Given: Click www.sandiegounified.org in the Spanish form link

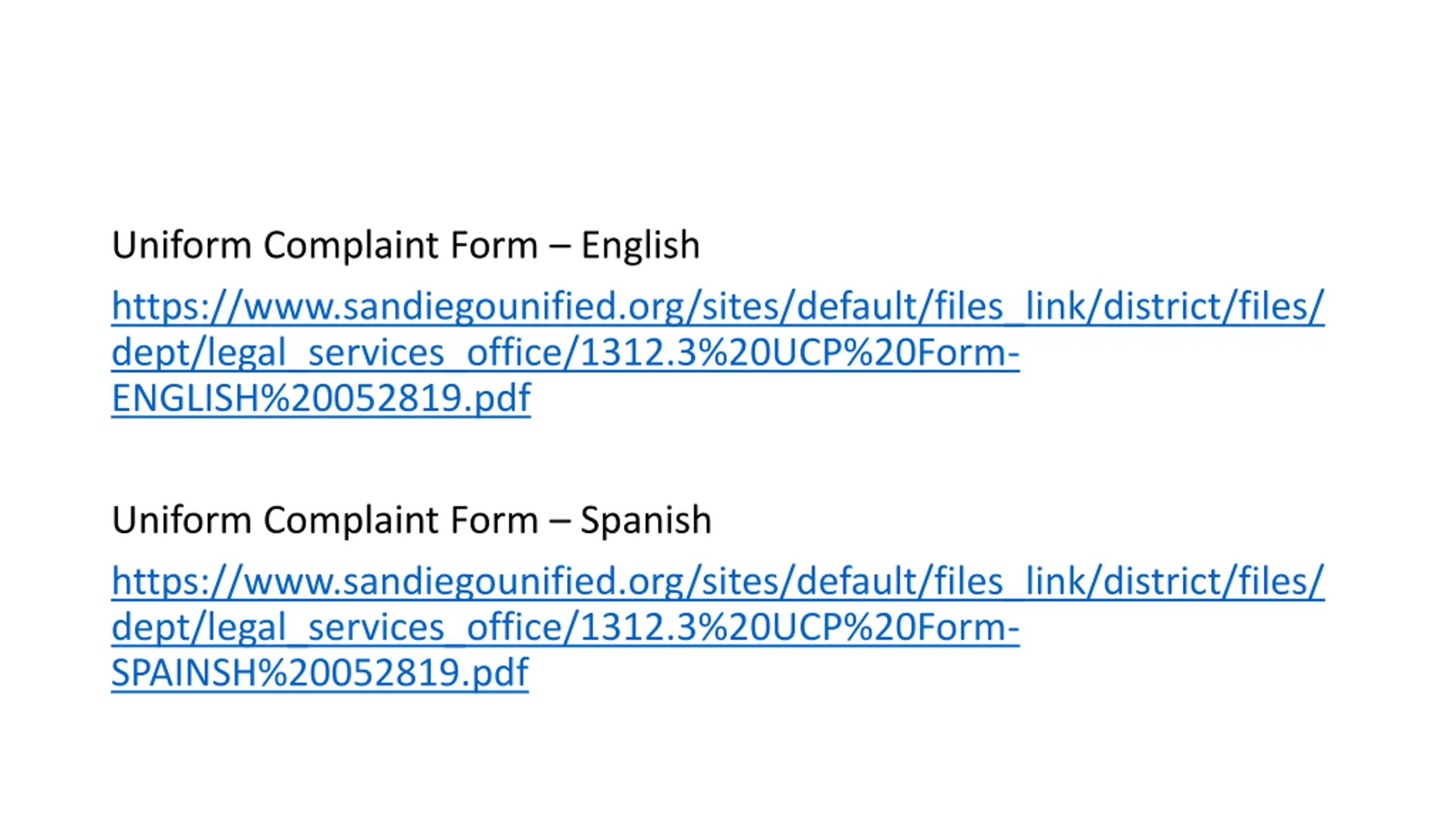Looking at the screenshot, I should [x=463, y=581].
